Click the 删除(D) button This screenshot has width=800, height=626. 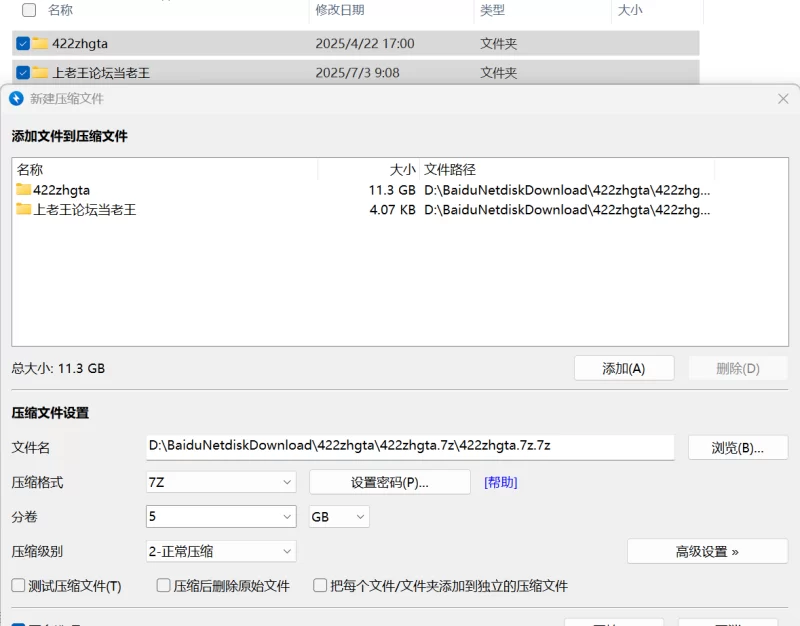pyautogui.click(x=738, y=368)
